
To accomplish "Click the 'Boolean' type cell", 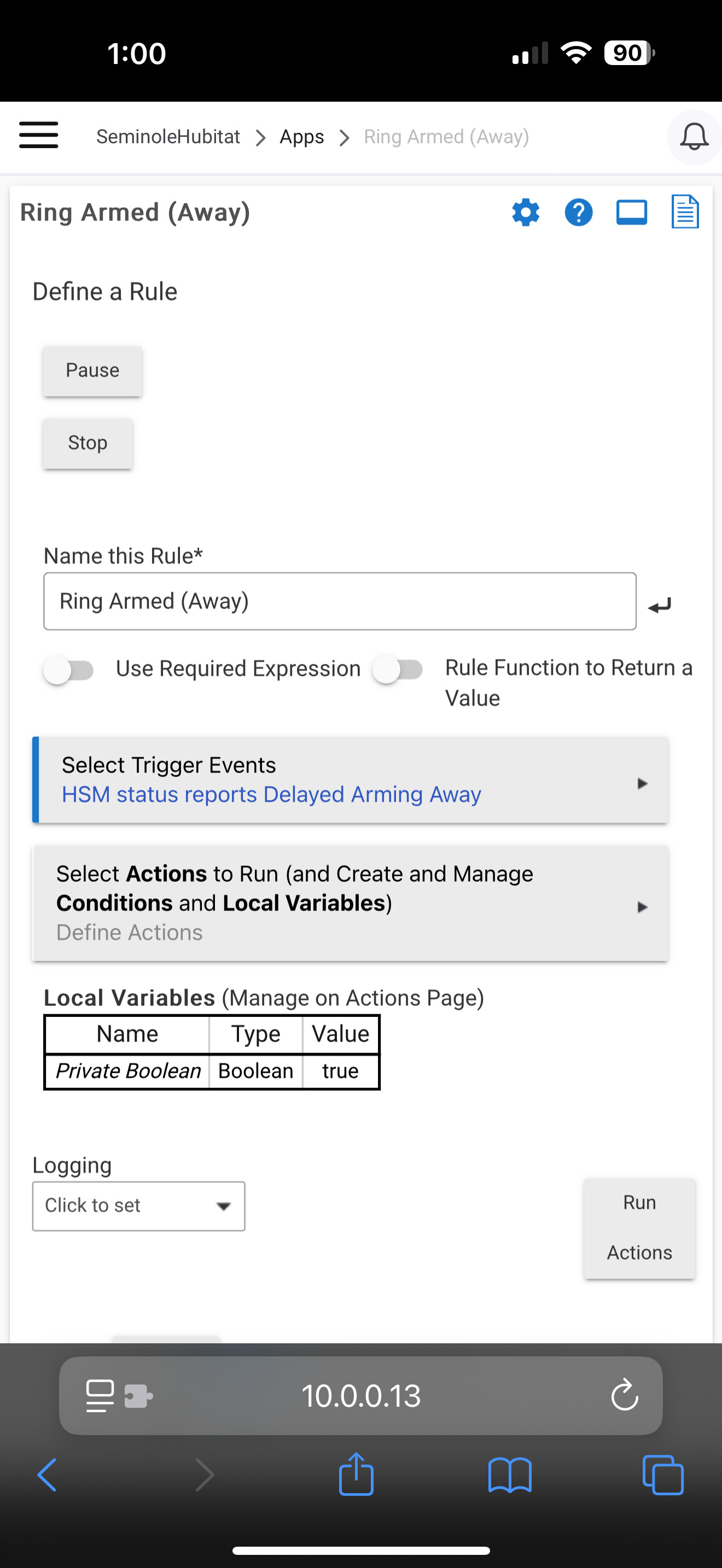I will (255, 1070).
